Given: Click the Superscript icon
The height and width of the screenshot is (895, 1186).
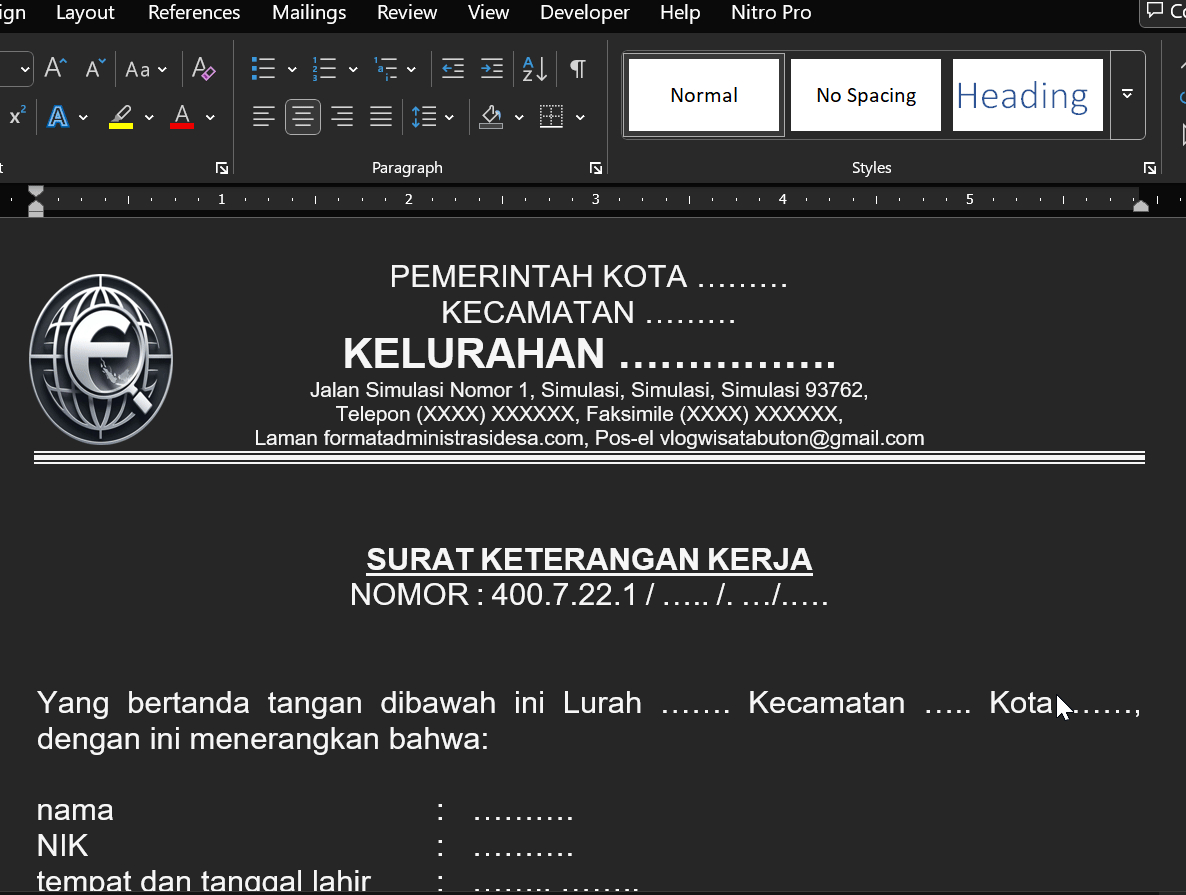Looking at the screenshot, I should click(16, 117).
